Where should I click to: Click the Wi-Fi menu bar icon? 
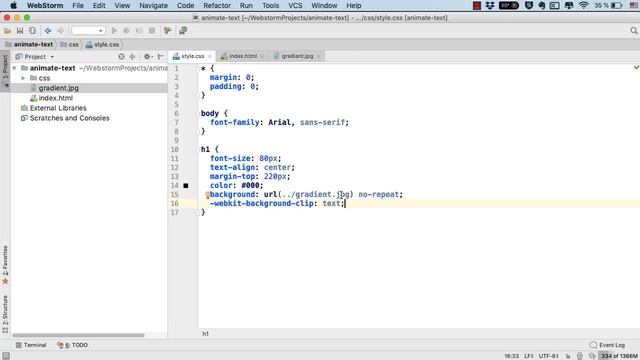click(x=584, y=5)
